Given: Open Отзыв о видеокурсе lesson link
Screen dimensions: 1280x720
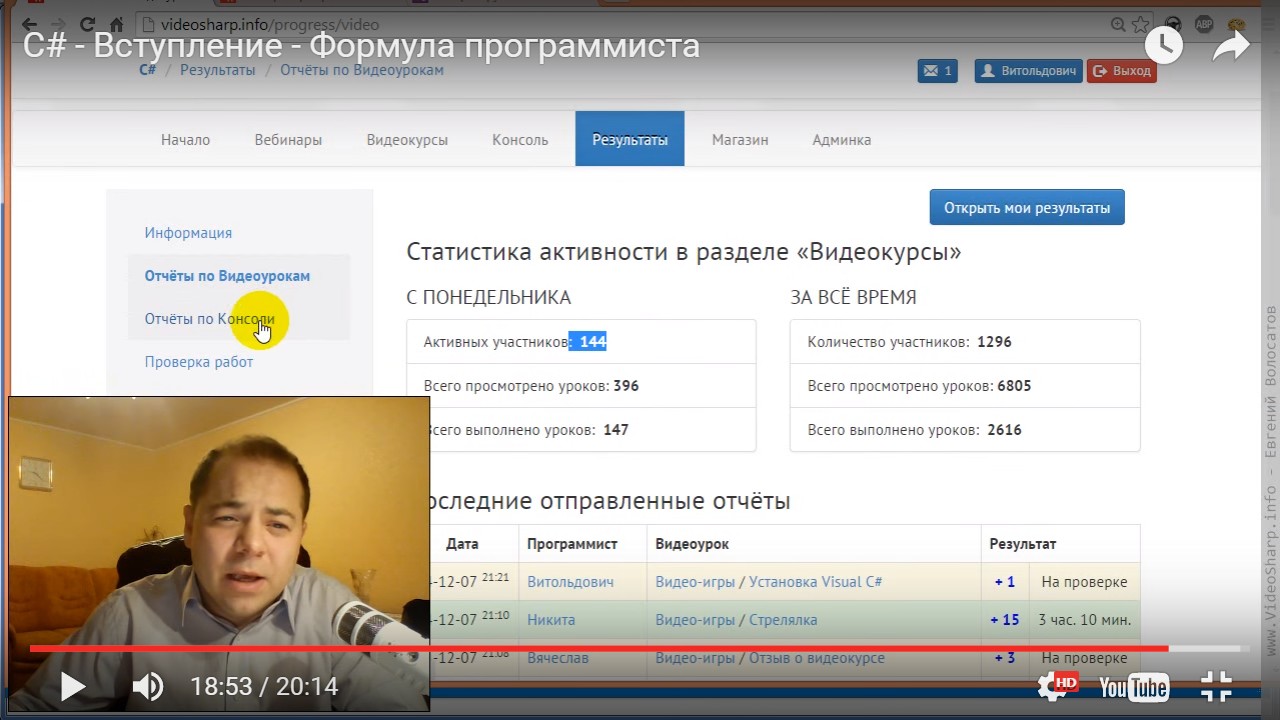Looking at the screenshot, I should pos(816,657).
